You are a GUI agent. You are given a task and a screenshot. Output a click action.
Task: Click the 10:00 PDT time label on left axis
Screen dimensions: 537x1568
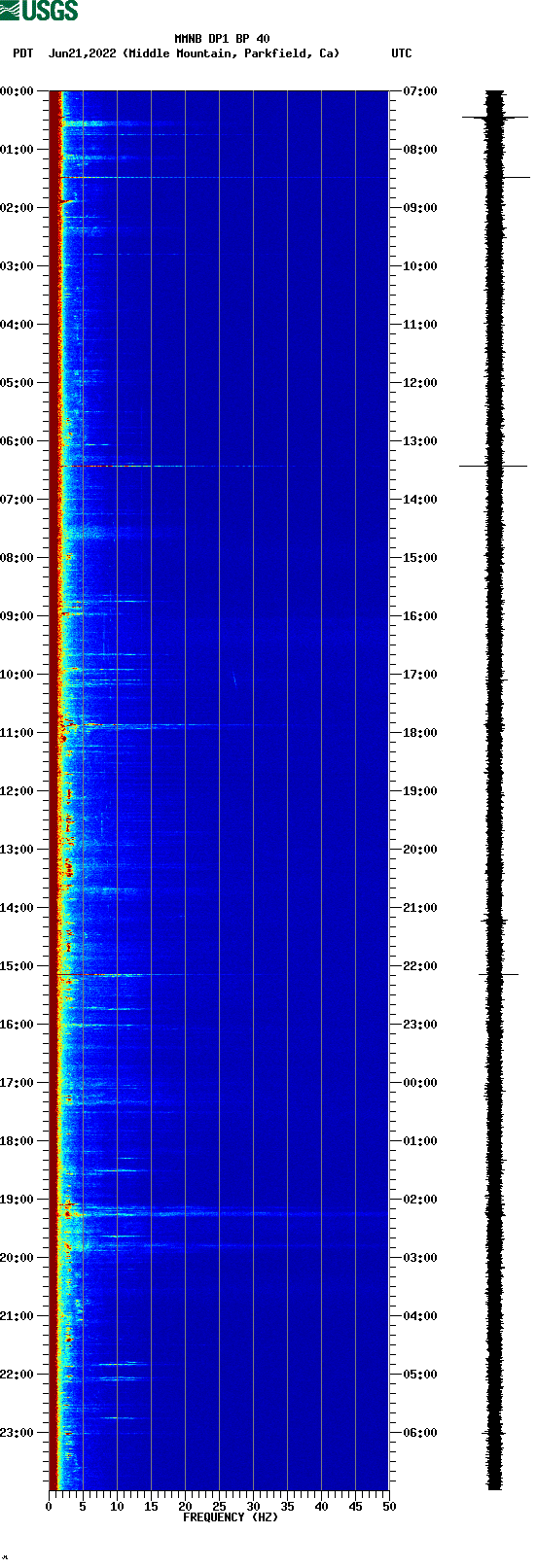pos(18,675)
